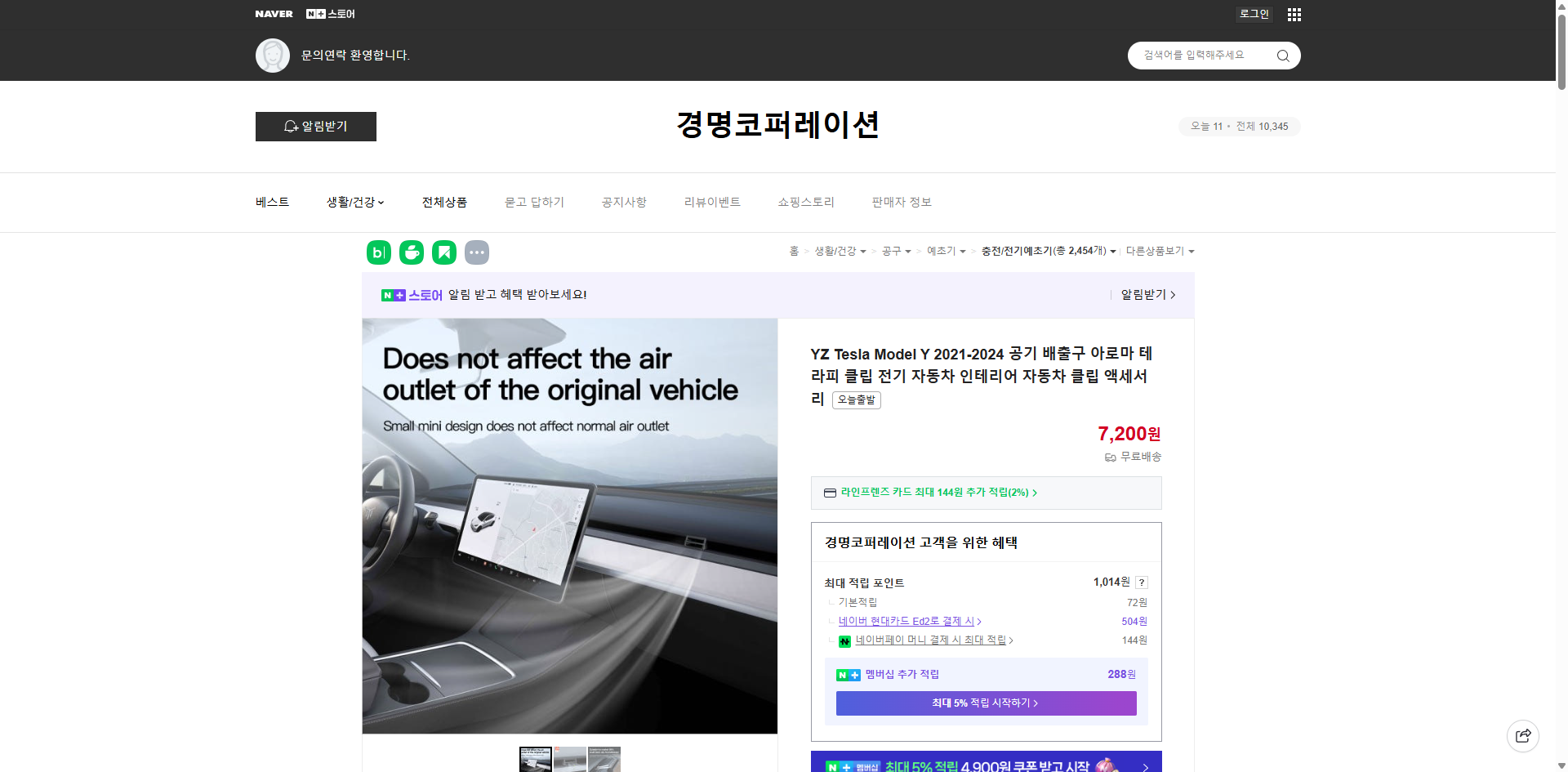The image size is (1568, 772).
Task: Open the Naver apps grid icon
Action: point(1293,14)
